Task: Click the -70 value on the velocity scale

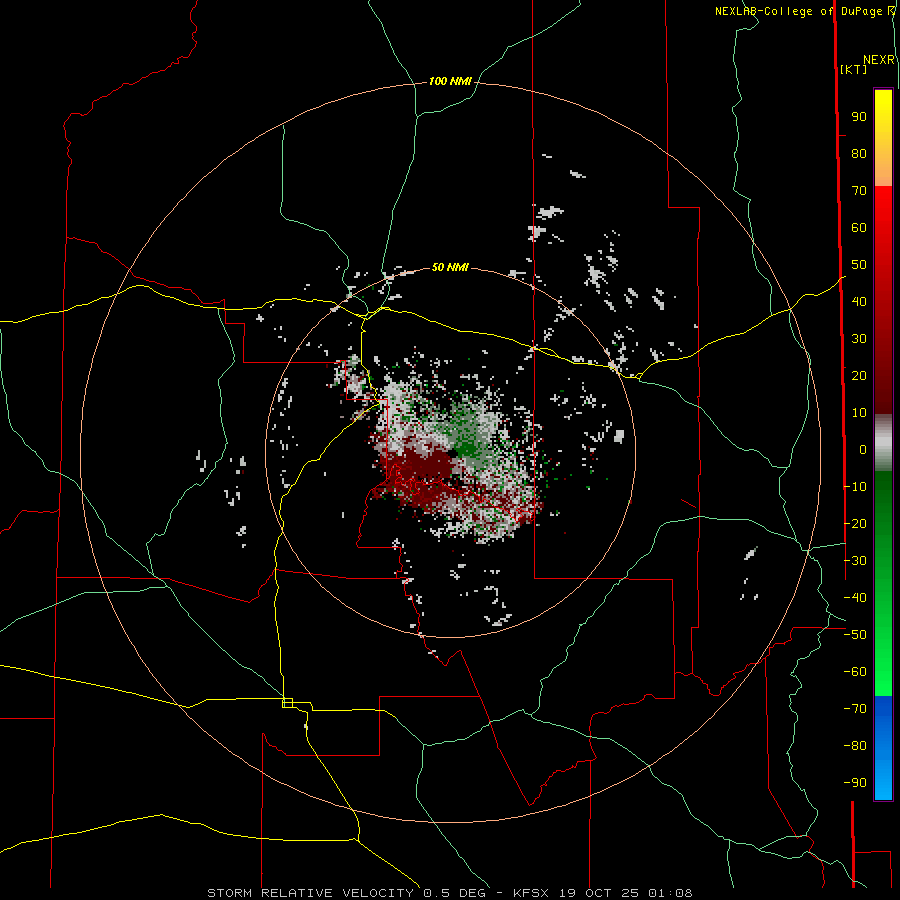Action: tap(855, 709)
